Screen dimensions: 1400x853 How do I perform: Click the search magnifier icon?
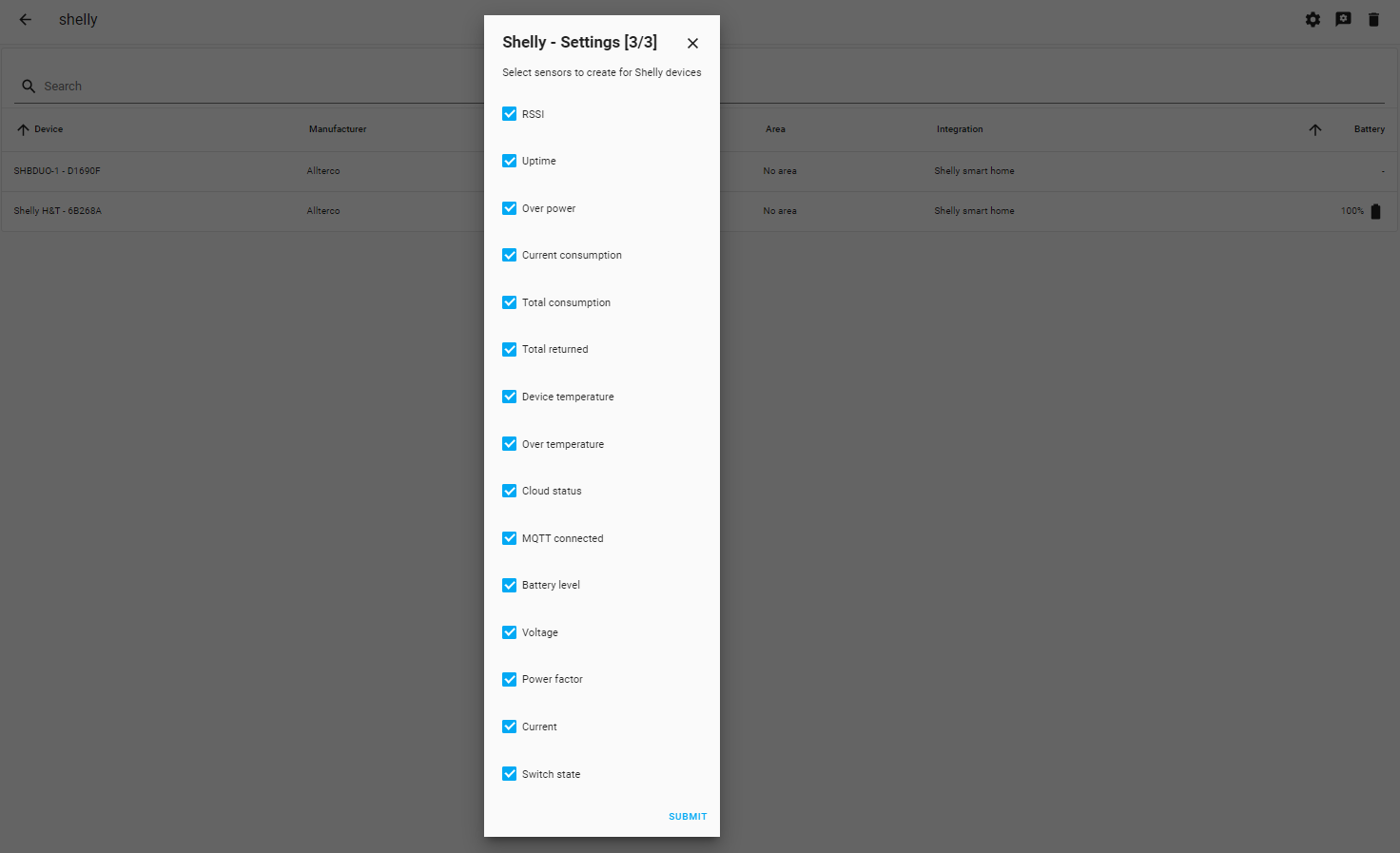tap(29, 86)
